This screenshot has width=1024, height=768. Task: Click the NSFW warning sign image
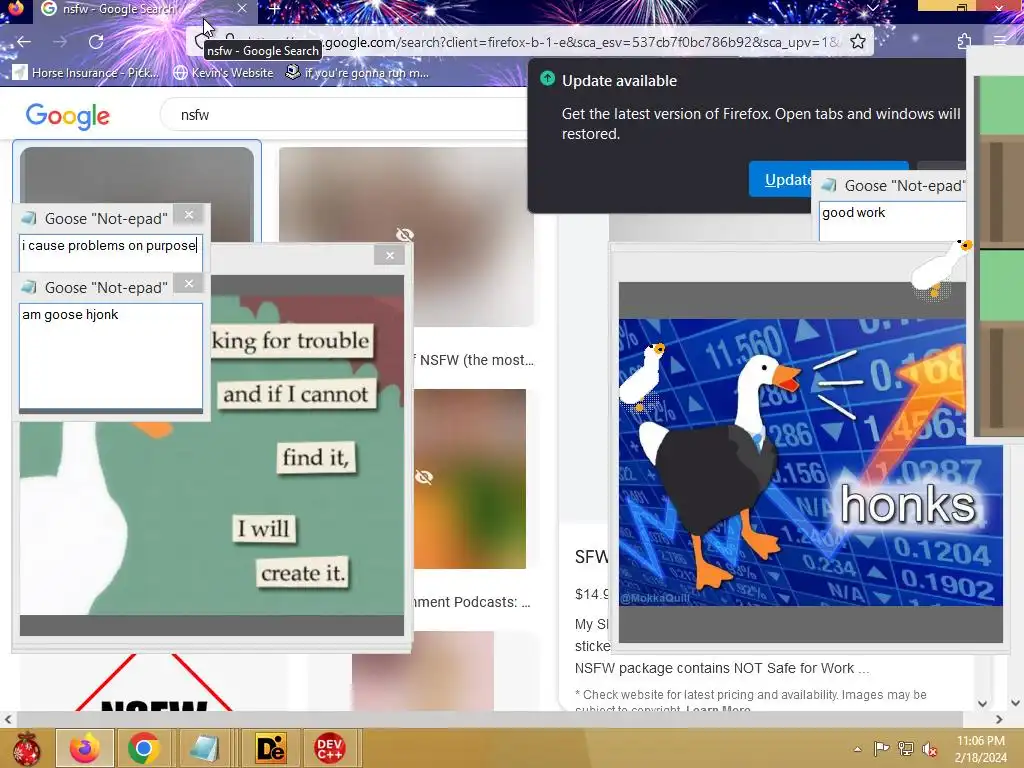[x=153, y=682]
